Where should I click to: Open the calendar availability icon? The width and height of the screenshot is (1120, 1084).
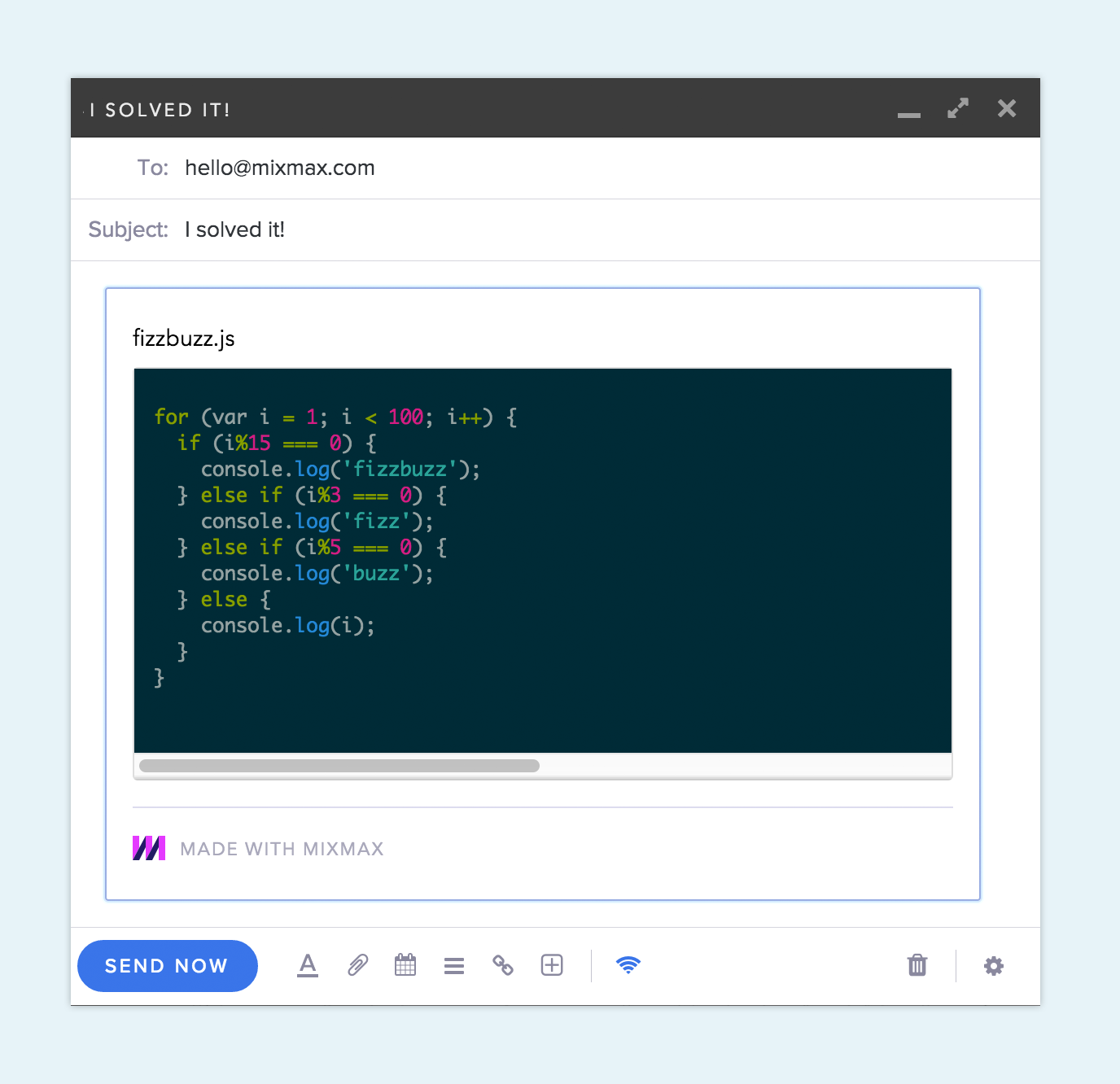coord(405,965)
